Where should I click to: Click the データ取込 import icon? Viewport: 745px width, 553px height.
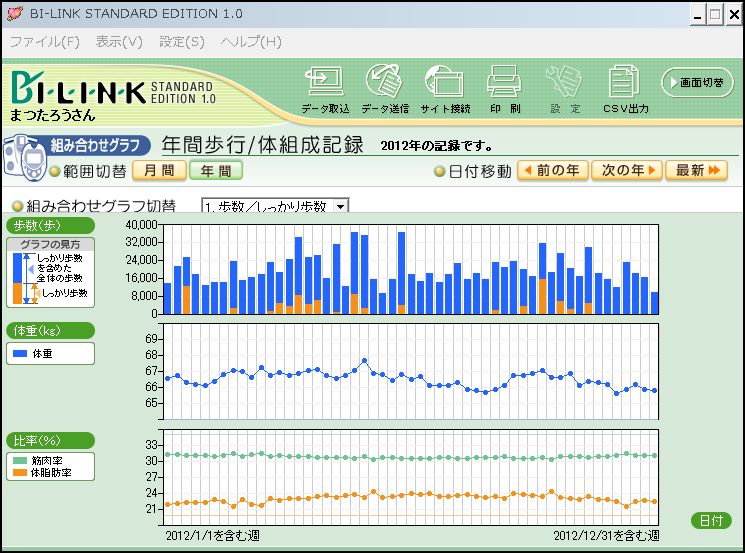tap(325, 86)
